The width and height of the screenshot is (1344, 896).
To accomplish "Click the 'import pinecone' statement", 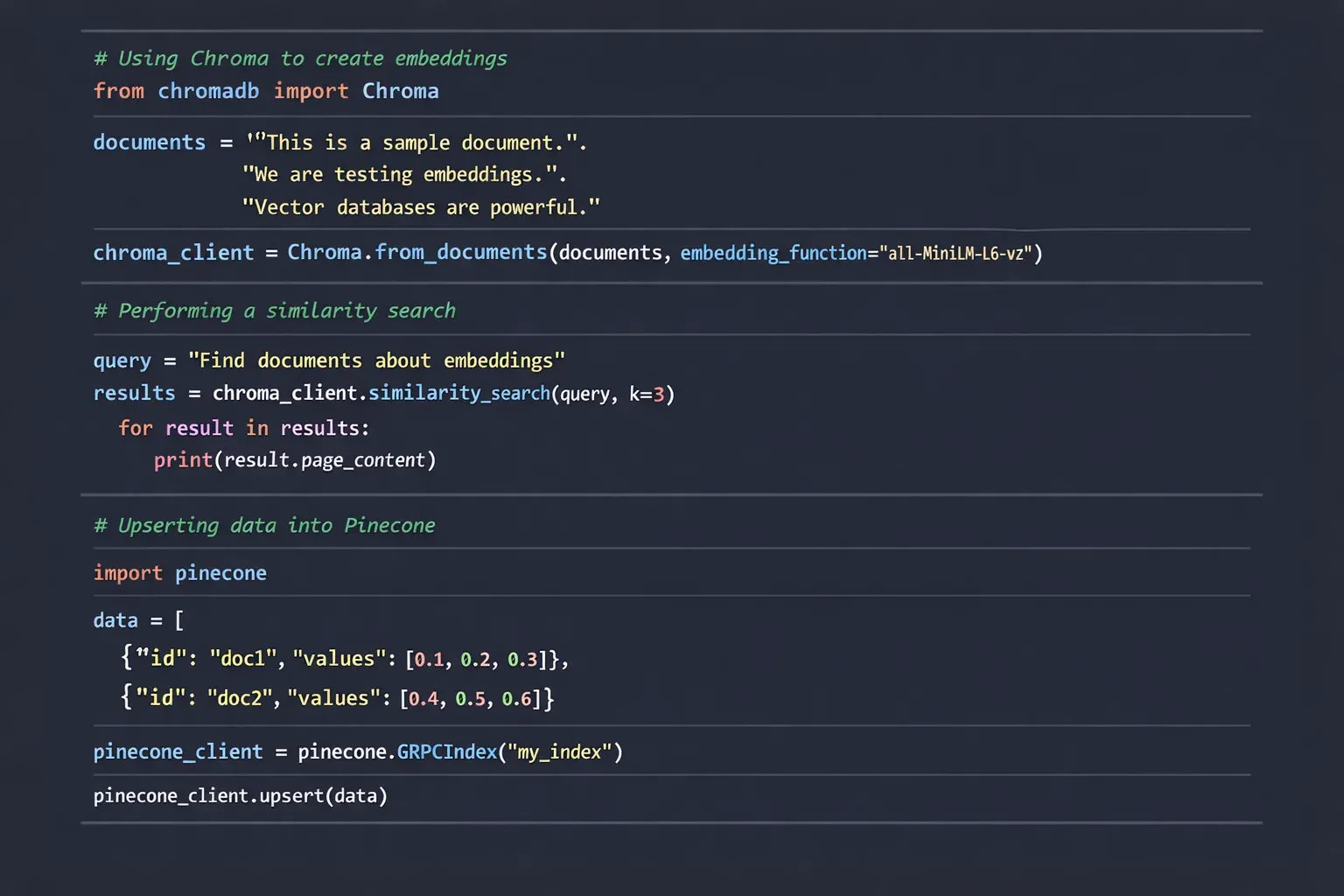I will pyautogui.click(x=180, y=573).
